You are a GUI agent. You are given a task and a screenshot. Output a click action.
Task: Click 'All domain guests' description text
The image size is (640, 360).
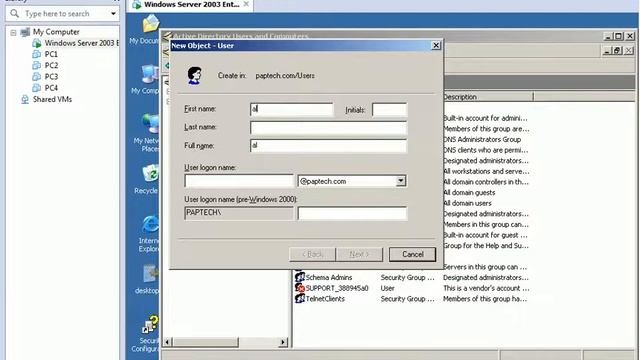pos(469,193)
